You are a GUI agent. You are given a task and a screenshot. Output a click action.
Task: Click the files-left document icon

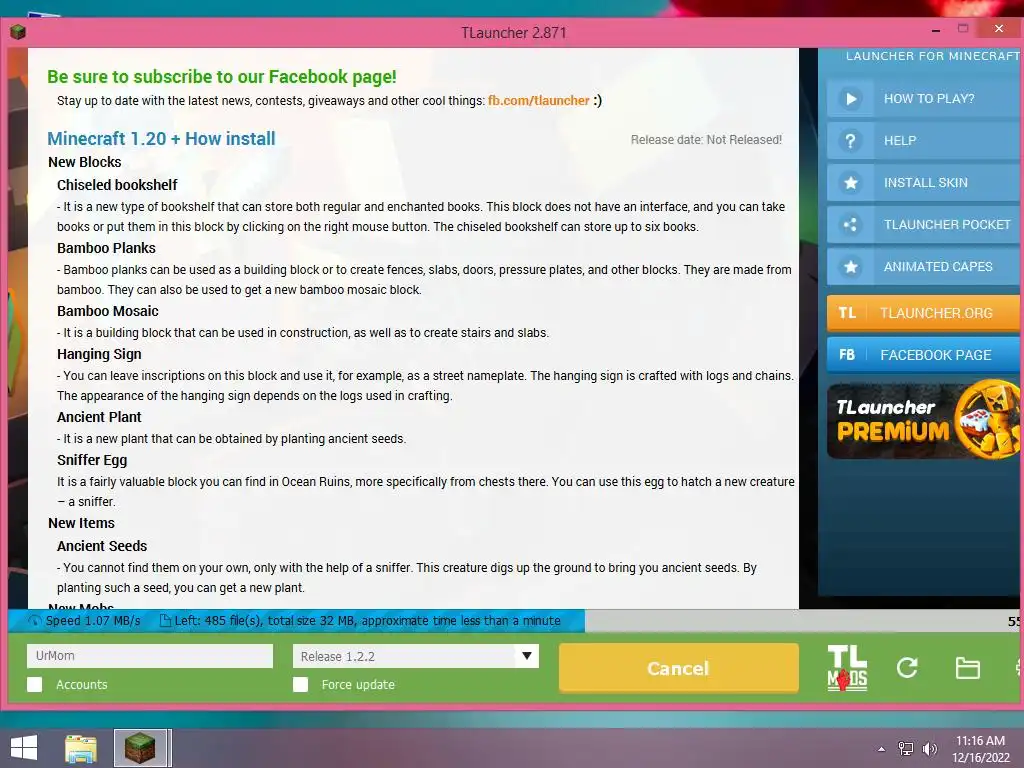point(165,620)
